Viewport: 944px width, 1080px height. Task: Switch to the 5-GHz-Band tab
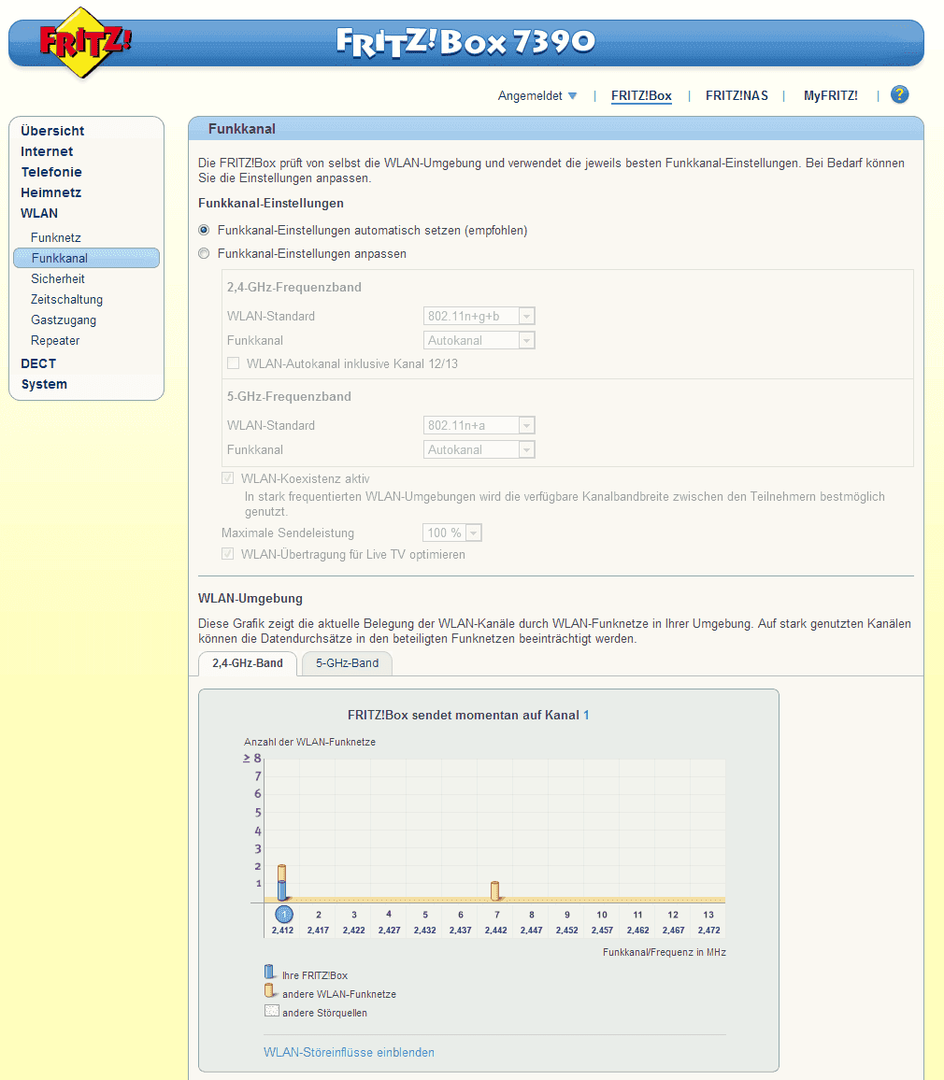tap(347, 663)
